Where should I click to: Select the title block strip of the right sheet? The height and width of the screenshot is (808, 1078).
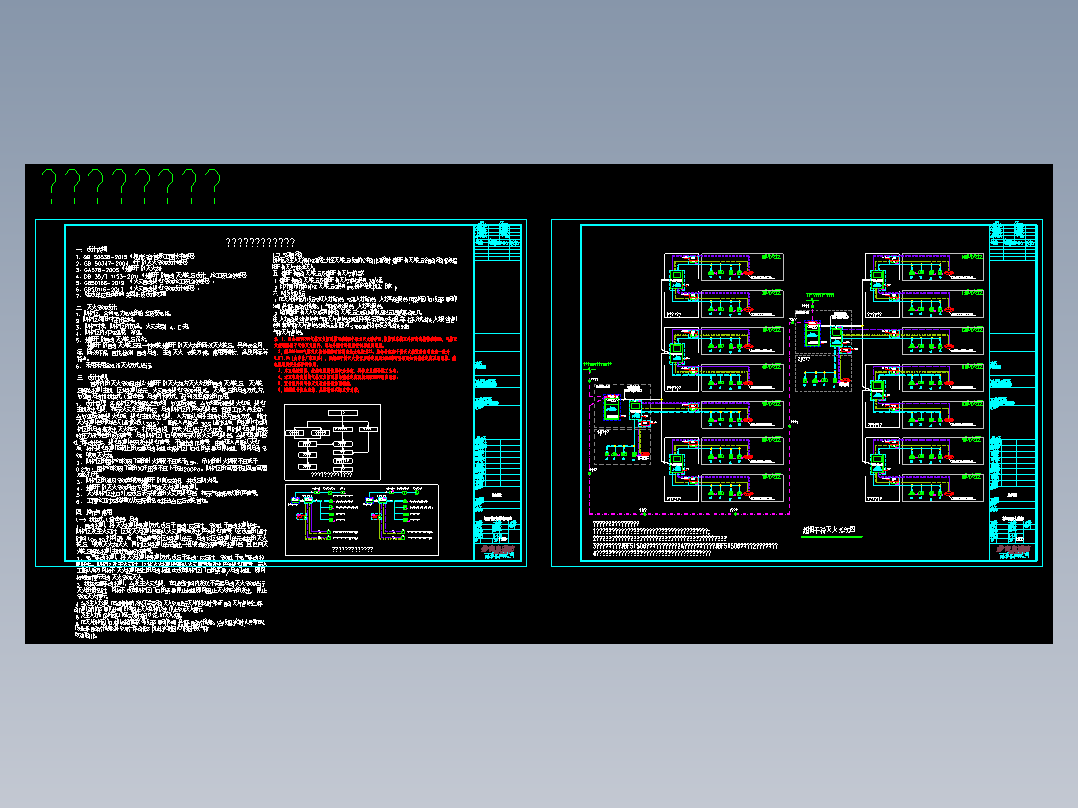tap(1013, 393)
